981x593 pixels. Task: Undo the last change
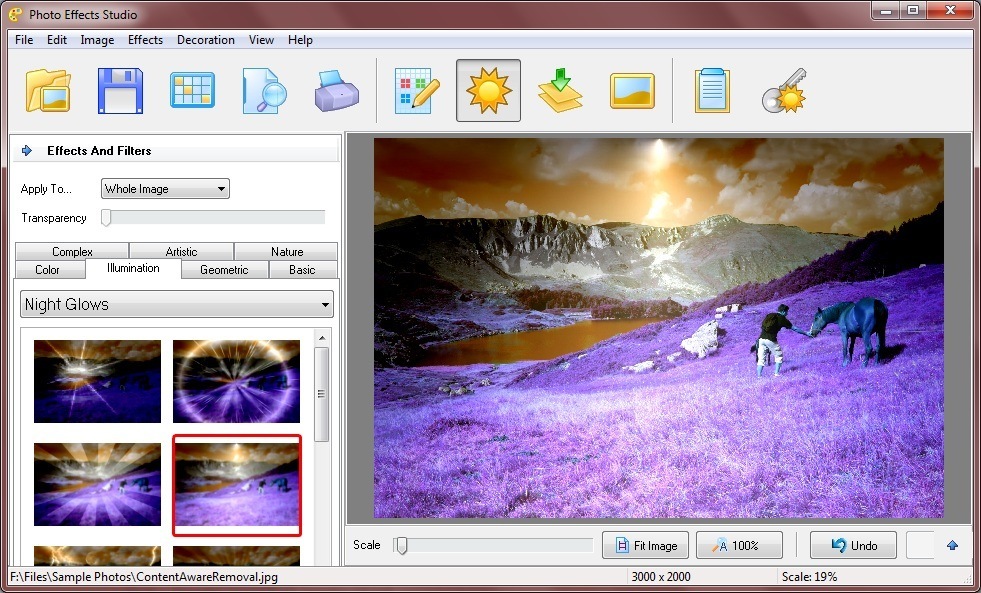853,545
